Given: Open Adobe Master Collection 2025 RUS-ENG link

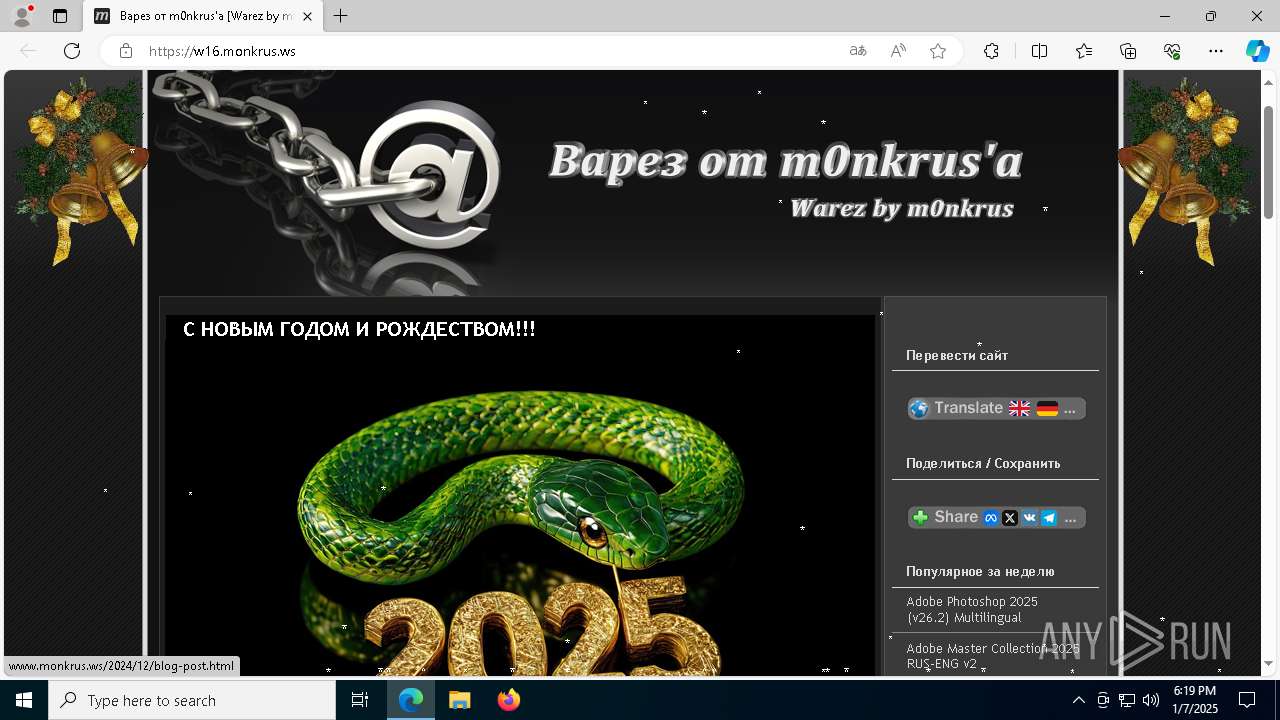Looking at the screenshot, I should (x=992, y=656).
